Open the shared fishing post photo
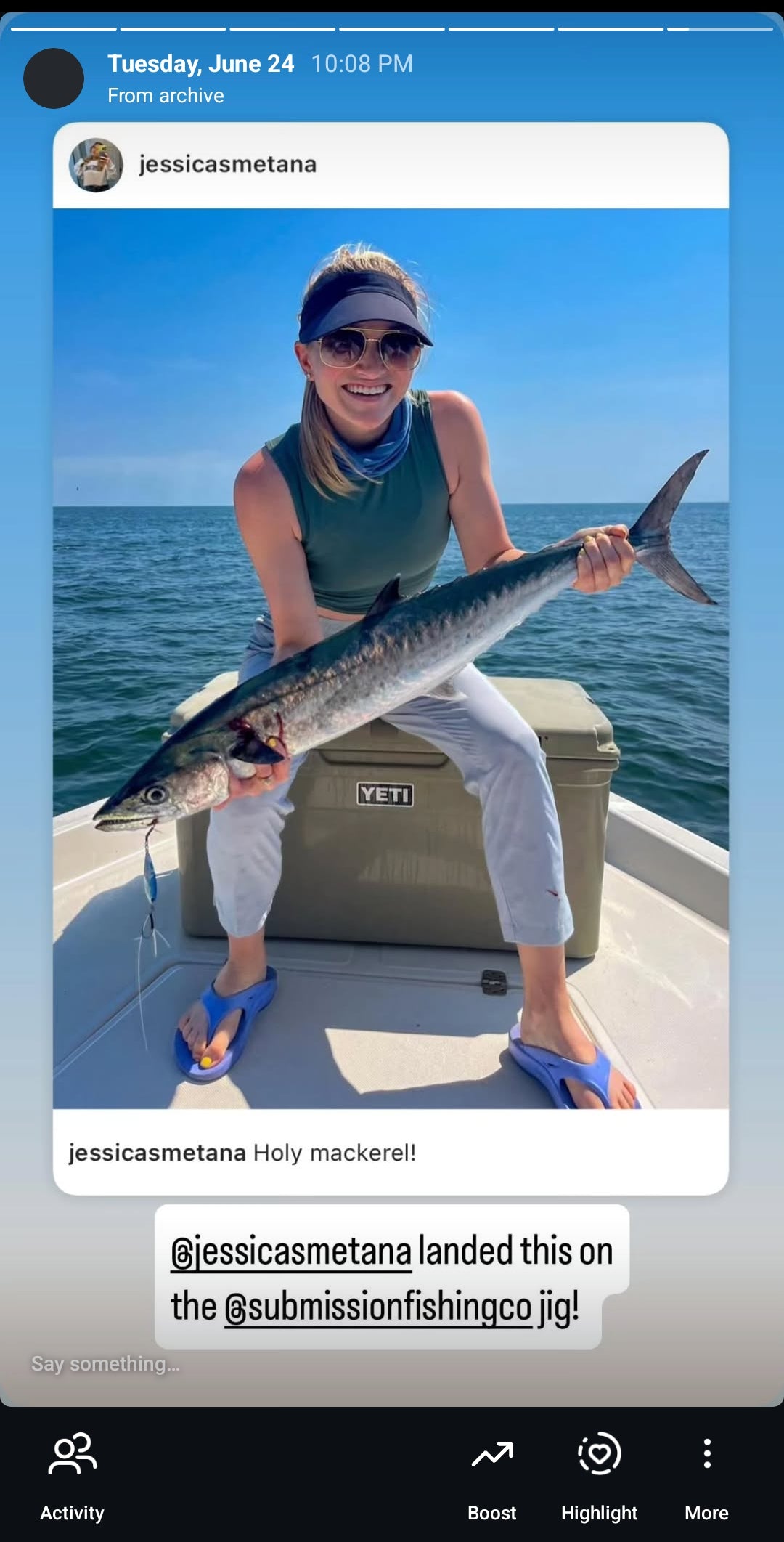 (x=391, y=658)
